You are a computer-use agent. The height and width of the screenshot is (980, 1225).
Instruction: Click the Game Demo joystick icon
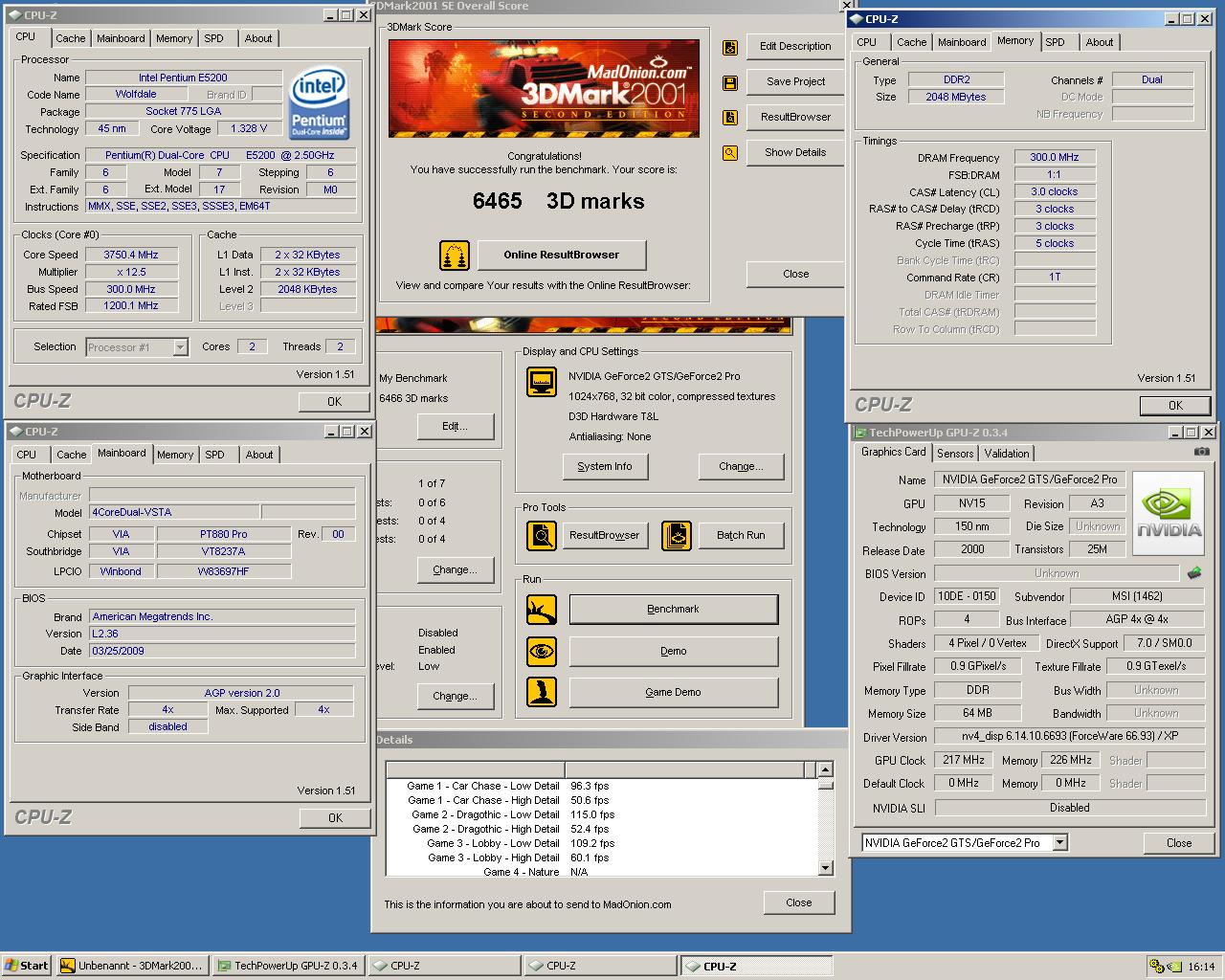point(542,693)
